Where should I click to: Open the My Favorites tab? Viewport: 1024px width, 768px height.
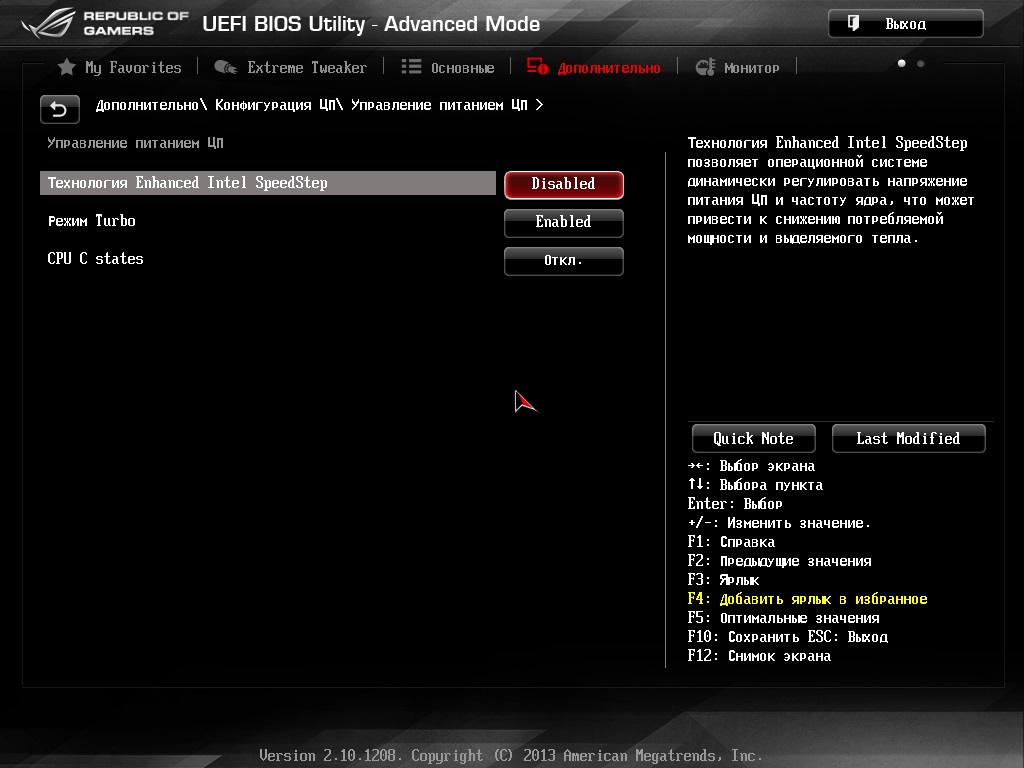[120, 67]
